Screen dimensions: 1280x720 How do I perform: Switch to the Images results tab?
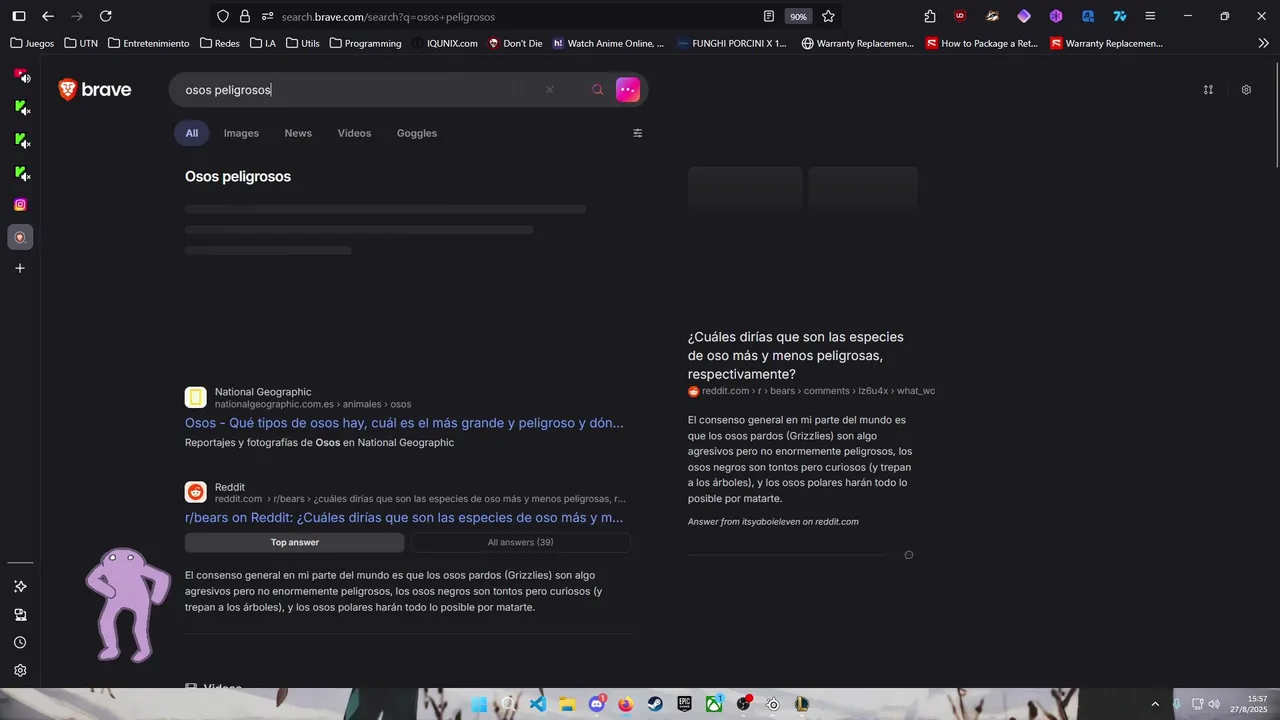tap(241, 133)
